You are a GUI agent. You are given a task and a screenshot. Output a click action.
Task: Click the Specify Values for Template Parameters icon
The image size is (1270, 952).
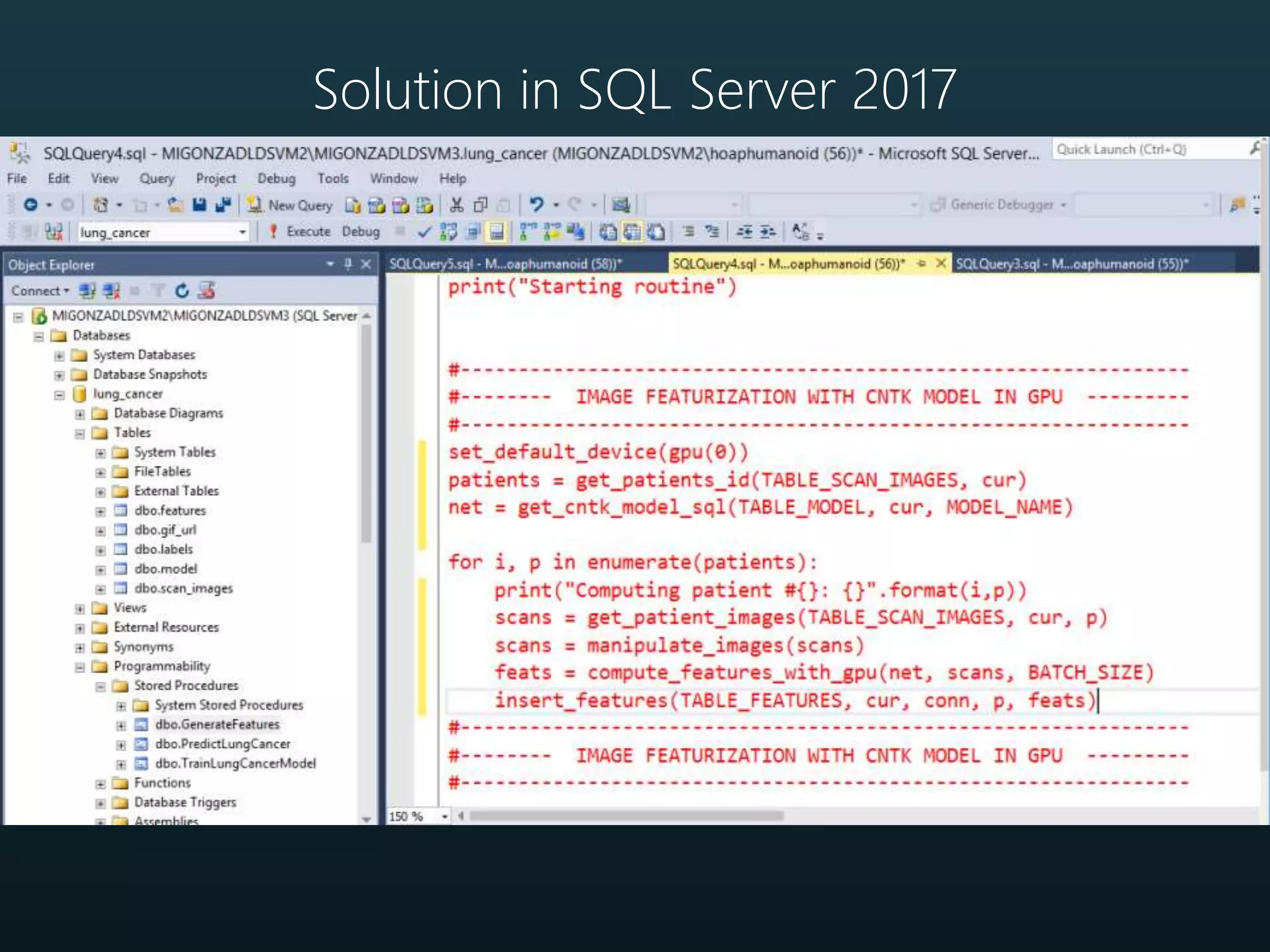(801, 232)
